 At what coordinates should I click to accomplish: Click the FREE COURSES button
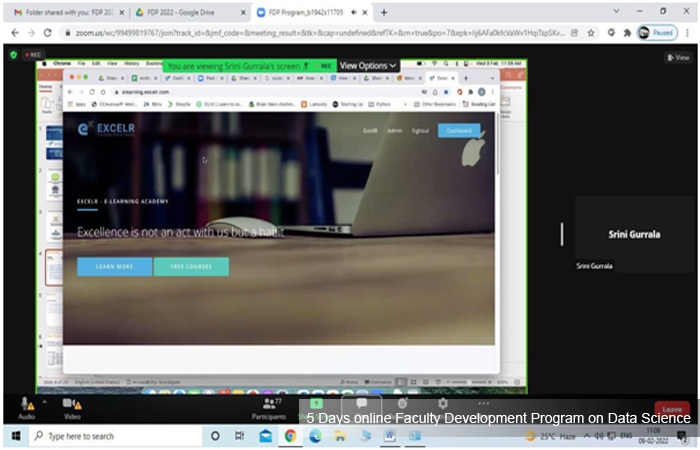click(x=191, y=267)
